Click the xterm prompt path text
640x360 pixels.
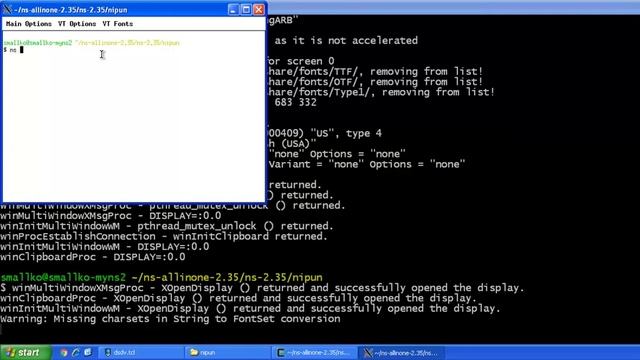(127, 42)
